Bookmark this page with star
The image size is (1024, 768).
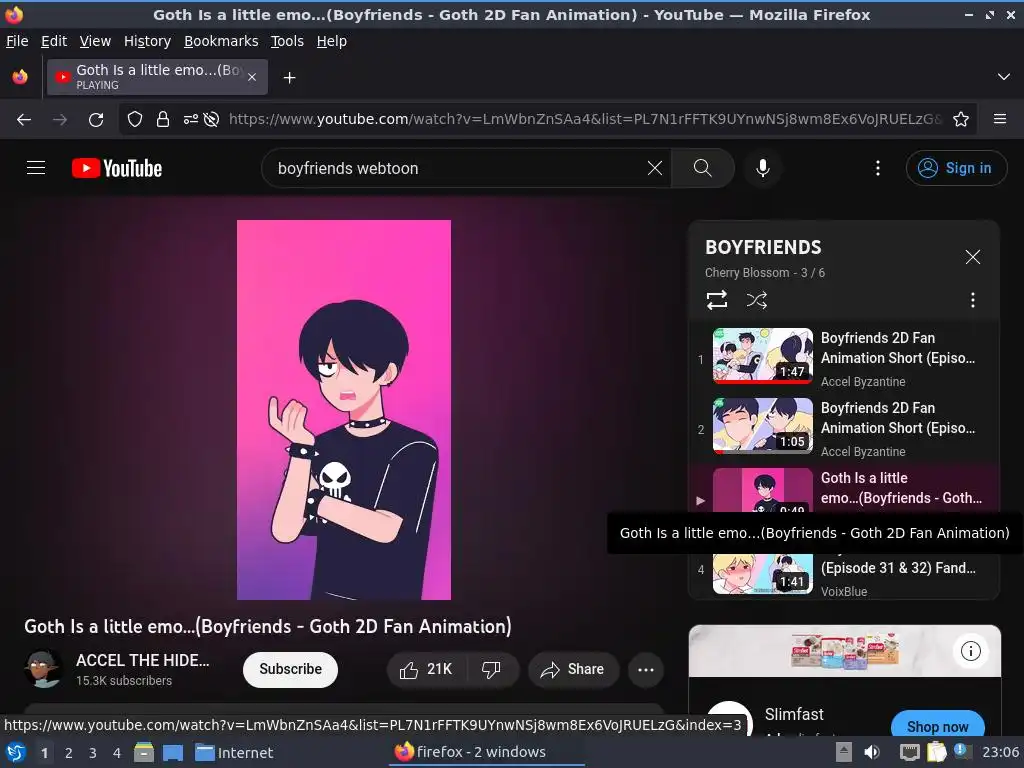[x=961, y=120]
